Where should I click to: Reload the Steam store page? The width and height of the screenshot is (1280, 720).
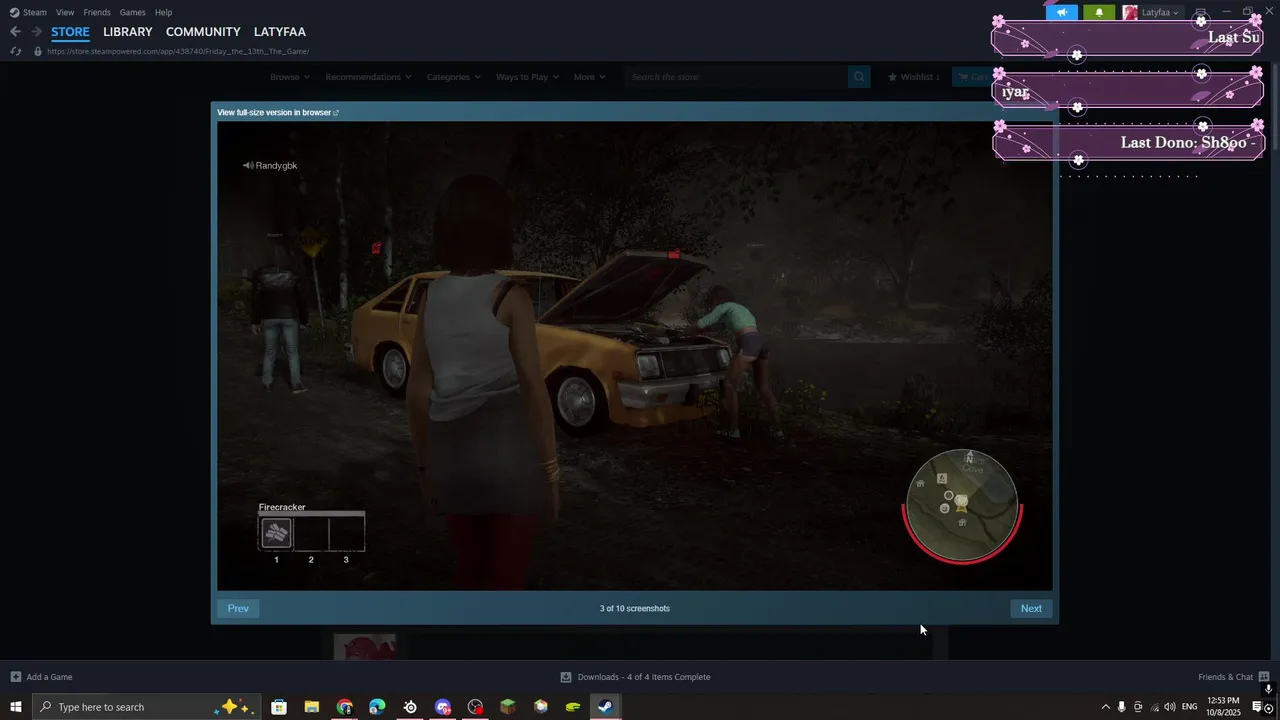[15, 51]
